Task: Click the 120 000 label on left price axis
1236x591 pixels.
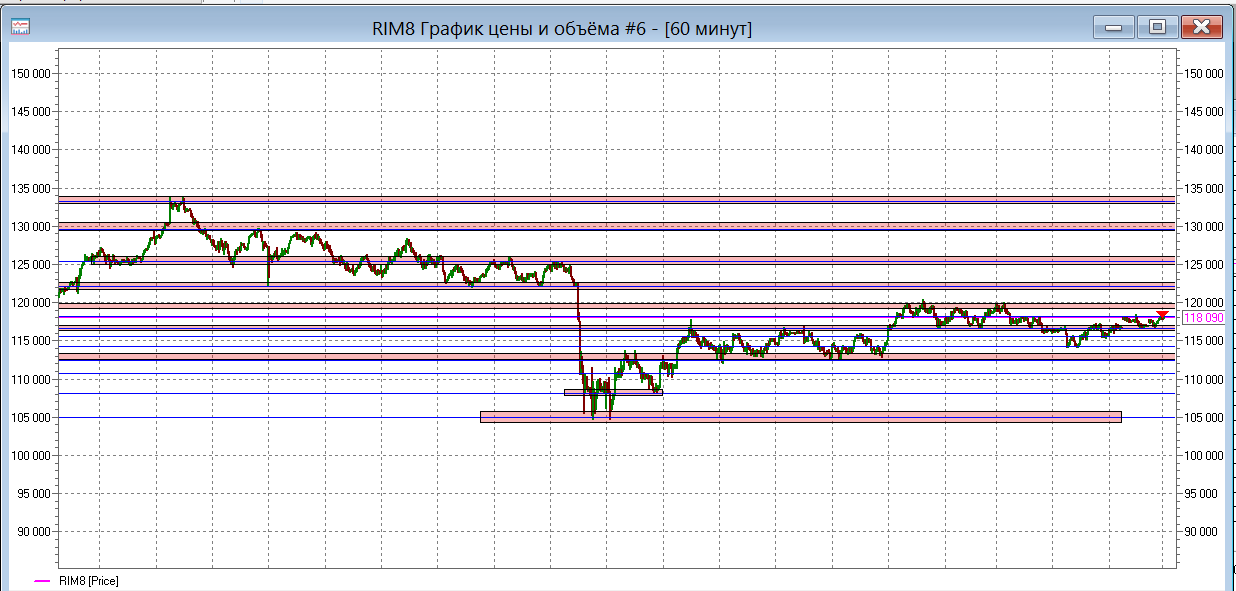Action: click(31, 302)
